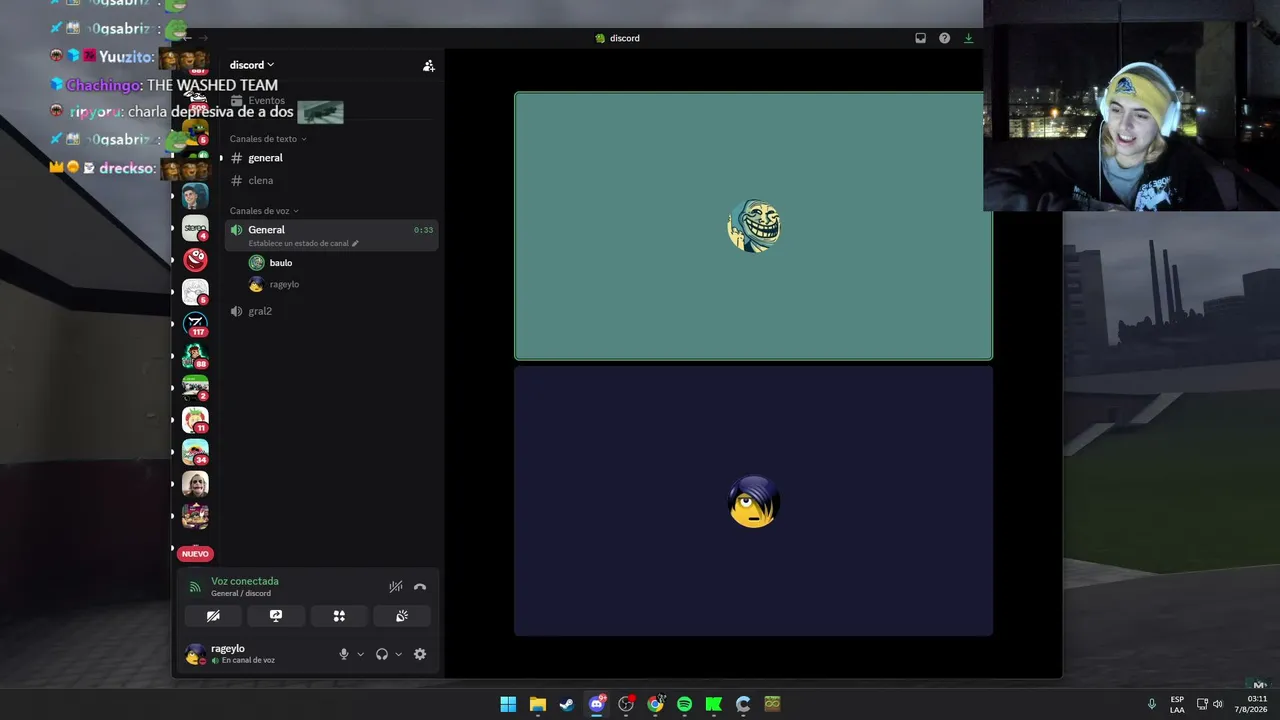Screen dimensions: 1280x720
Task: Open the help question mark icon
Action: tap(944, 38)
